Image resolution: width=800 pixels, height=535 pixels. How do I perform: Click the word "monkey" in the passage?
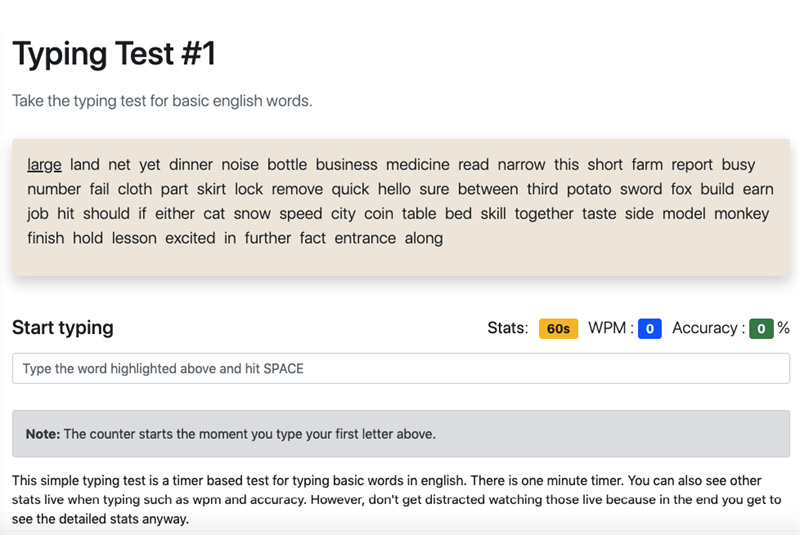pyautogui.click(x=741, y=213)
